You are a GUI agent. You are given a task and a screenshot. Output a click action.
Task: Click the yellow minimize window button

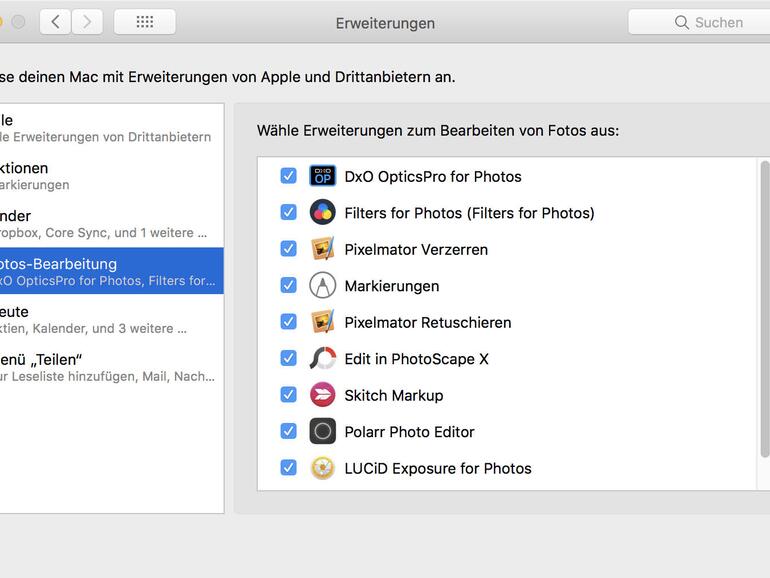tap(0, 22)
